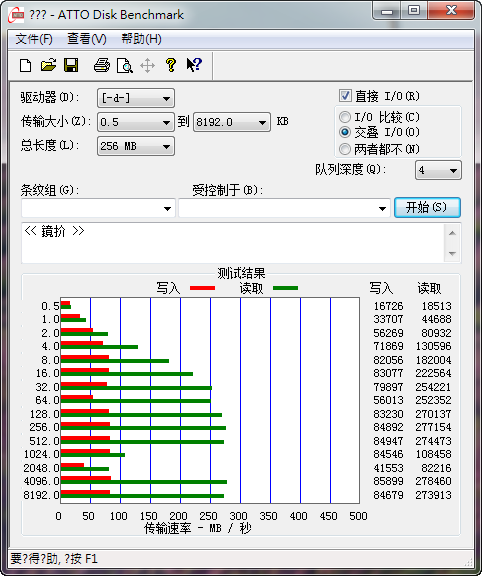This screenshot has height=576, width=482.
Task: Open the 帮助(H) menu
Action: point(141,39)
